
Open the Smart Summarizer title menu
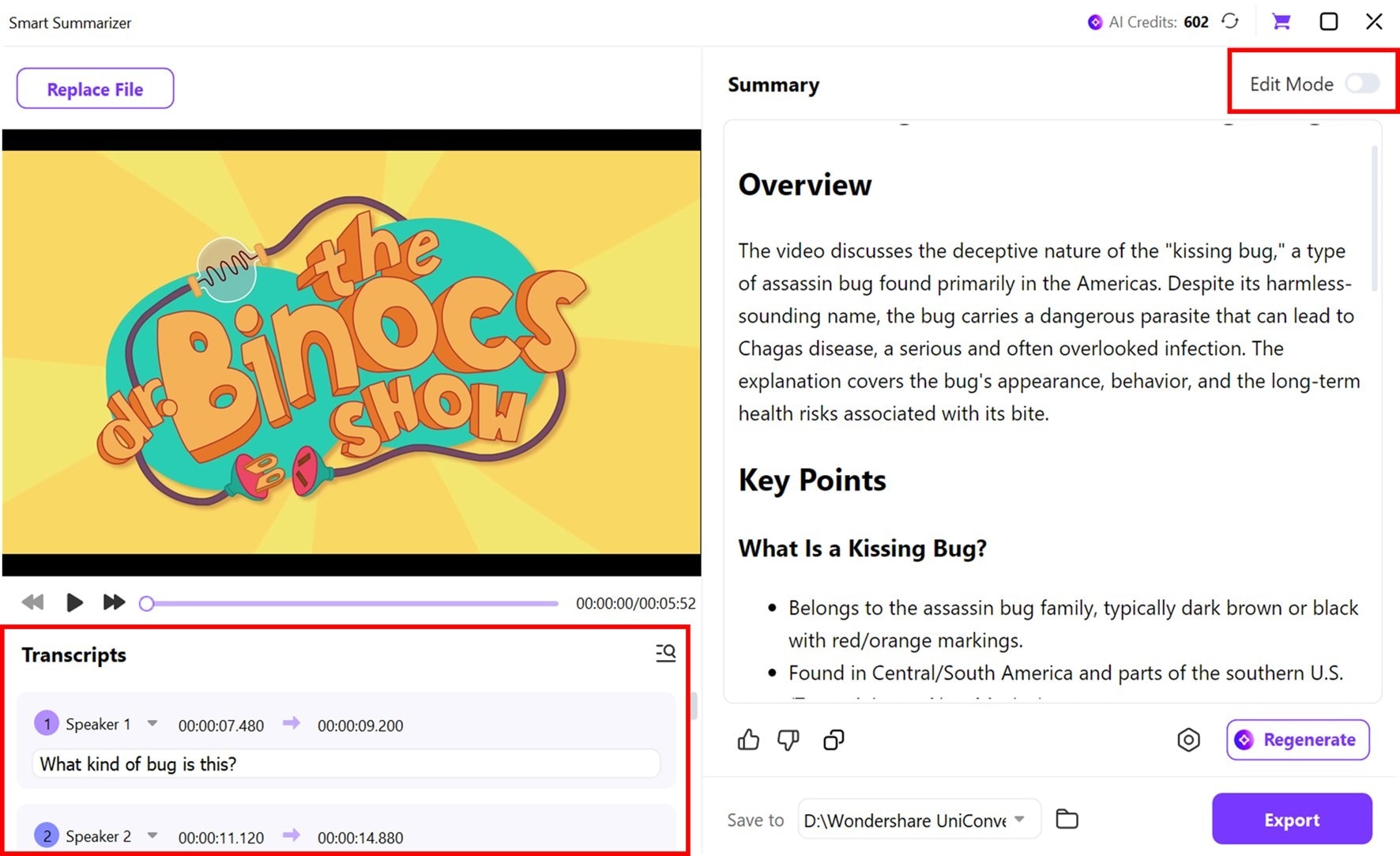coord(70,22)
